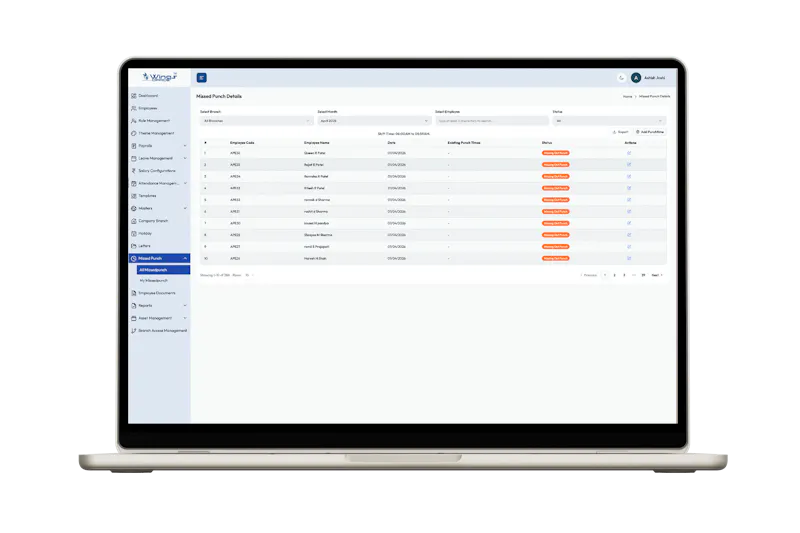Expand the Attendance Management section

160,183
